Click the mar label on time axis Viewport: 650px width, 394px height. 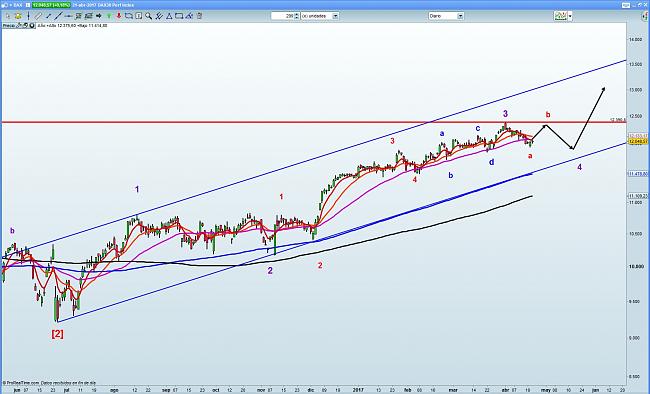[454, 390]
